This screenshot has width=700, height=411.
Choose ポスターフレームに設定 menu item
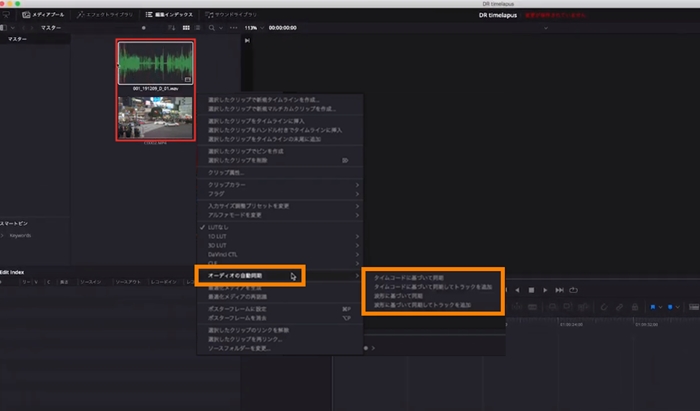280,309
